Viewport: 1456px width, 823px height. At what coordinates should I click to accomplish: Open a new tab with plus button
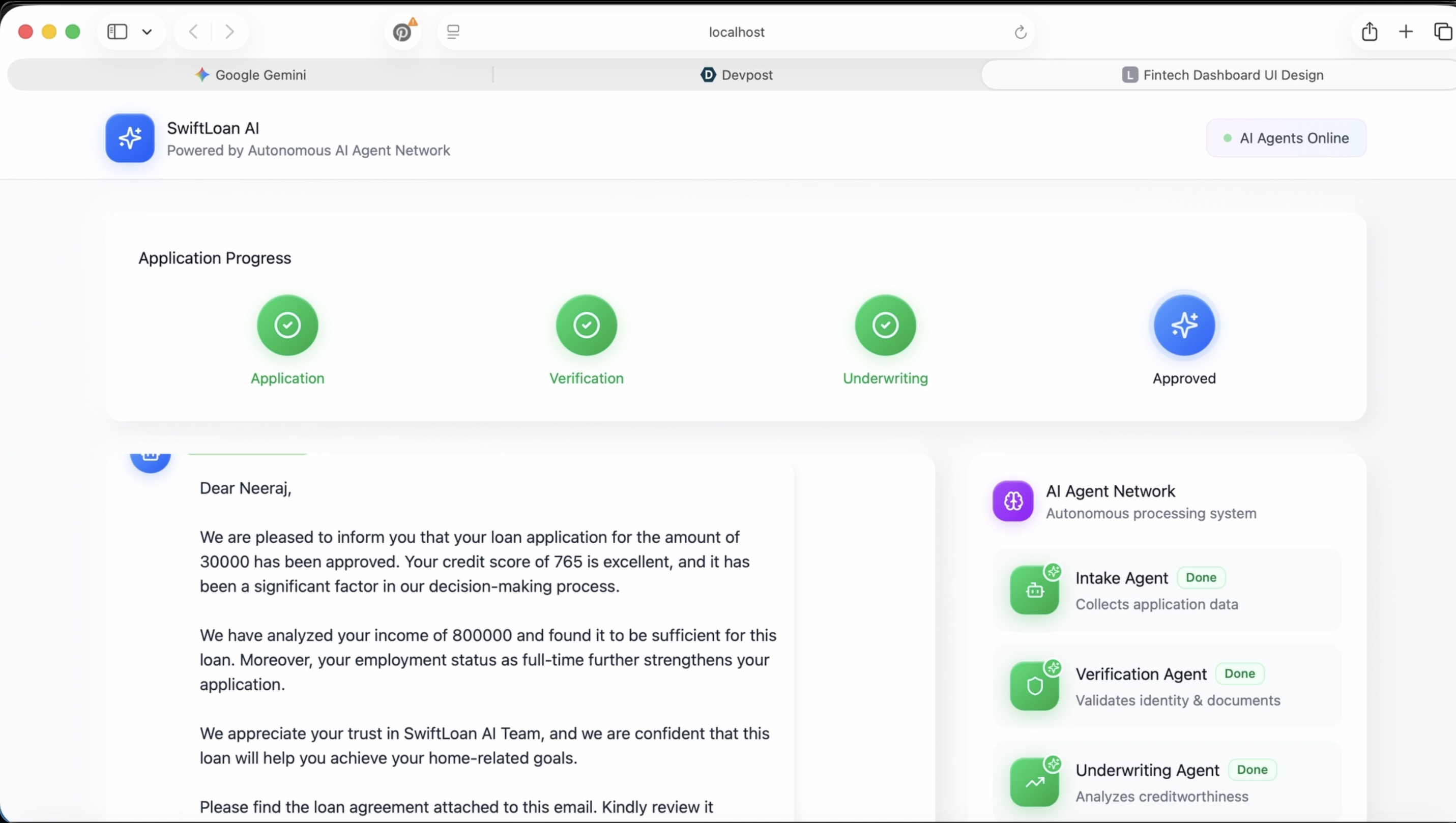(1406, 32)
